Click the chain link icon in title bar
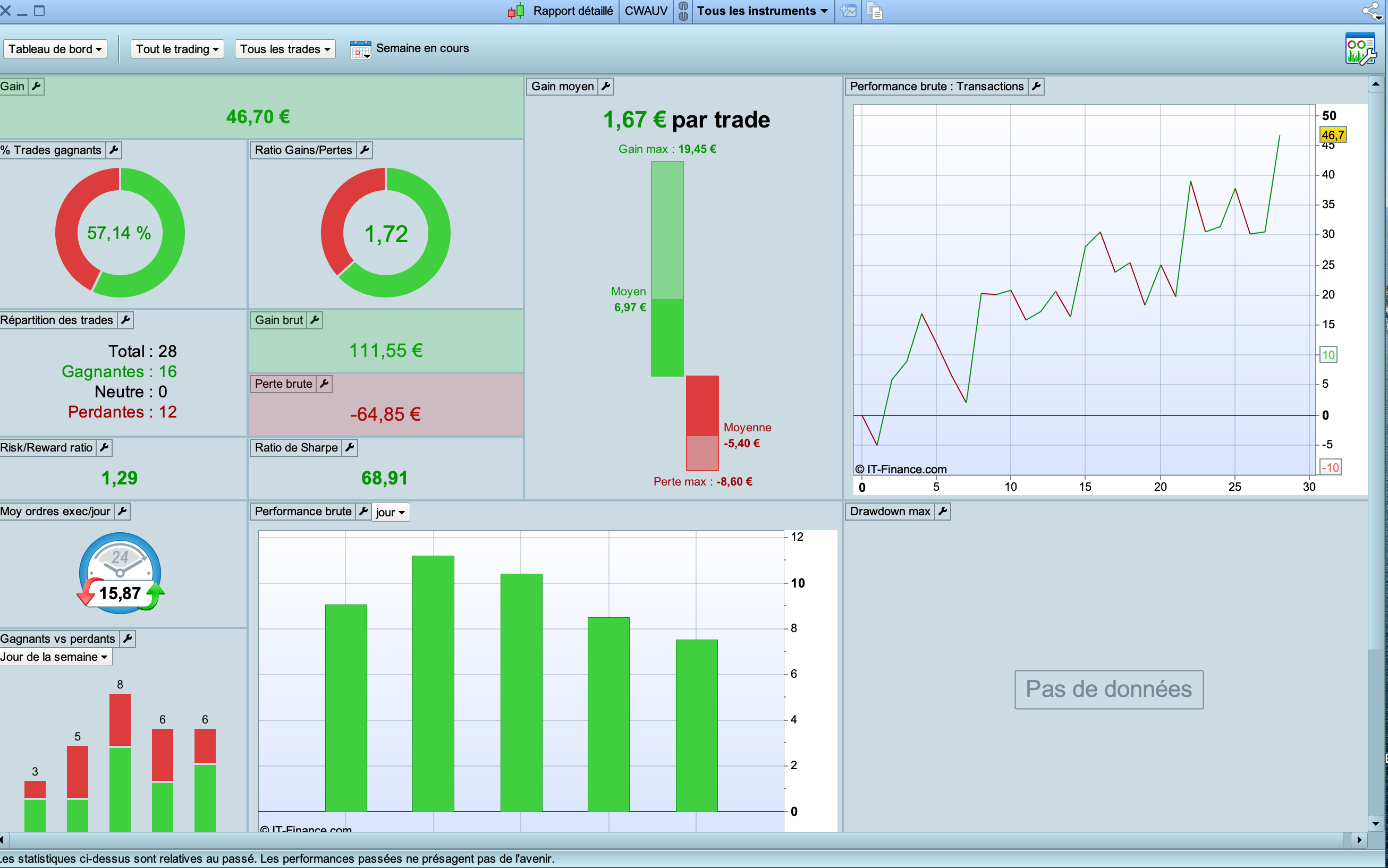This screenshot has height=868, width=1388. pyautogui.click(x=683, y=11)
